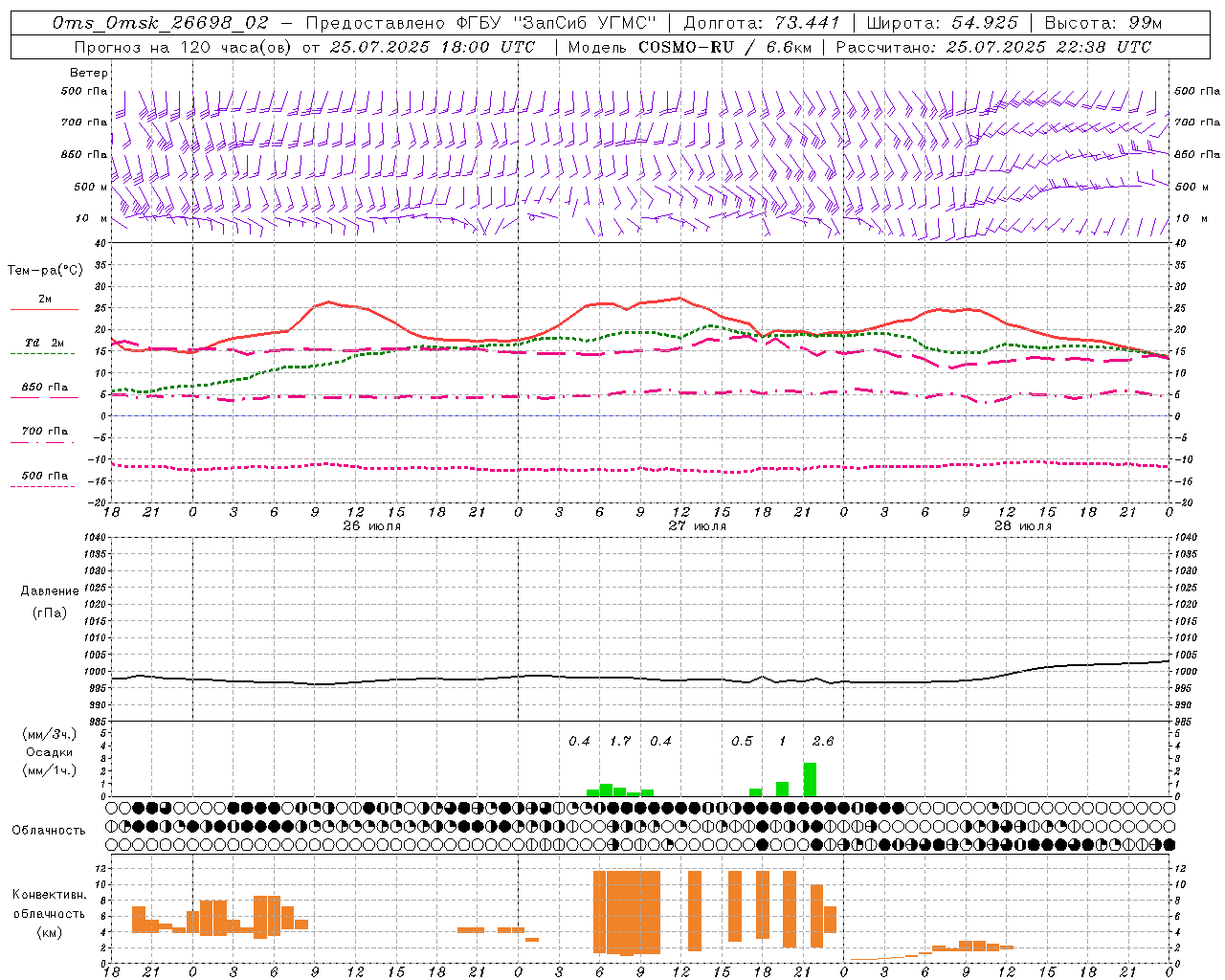1225x980 pixels.
Task: Select the 700 гПа temperature legend line sample
Action: [x=42, y=442]
